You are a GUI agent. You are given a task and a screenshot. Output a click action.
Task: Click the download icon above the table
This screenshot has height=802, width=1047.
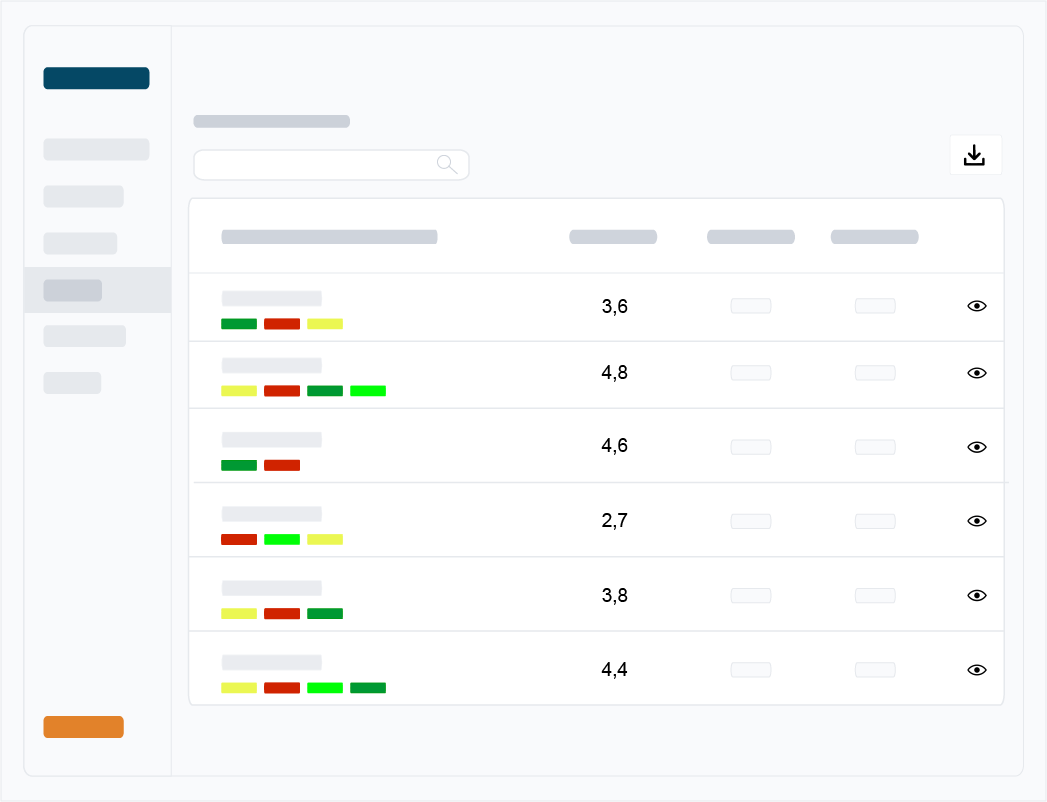pyautogui.click(x=974, y=155)
